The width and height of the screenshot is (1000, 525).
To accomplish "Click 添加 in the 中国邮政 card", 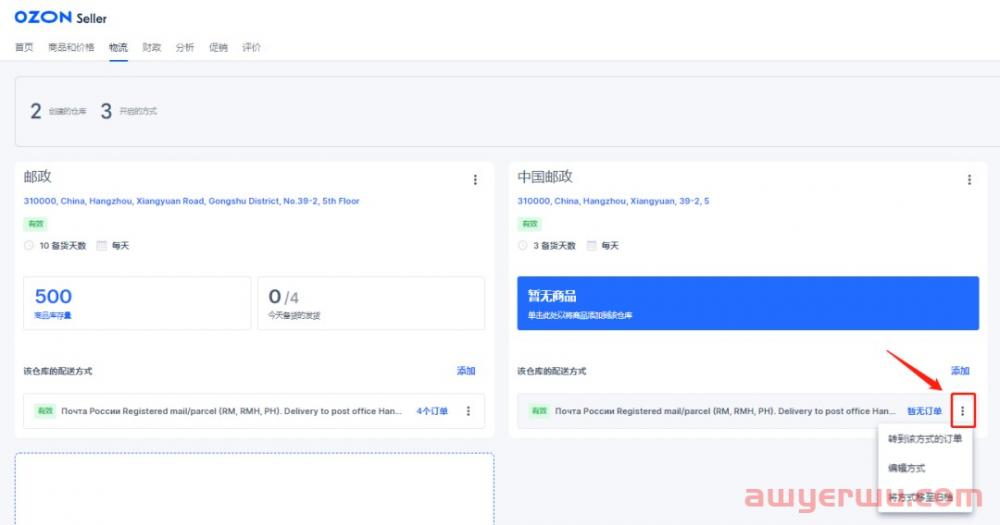I will click(x=960, y=371).
